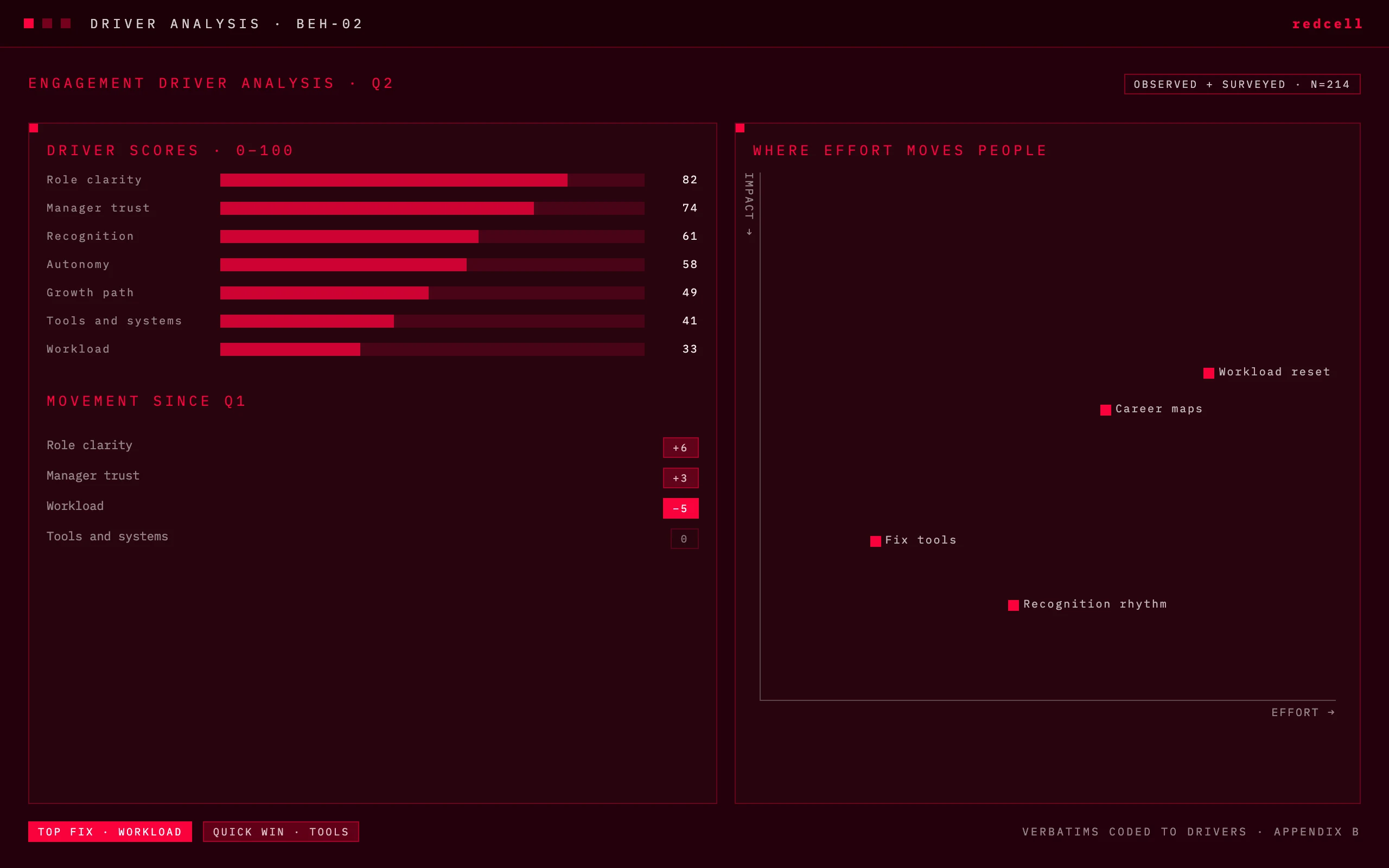Click the Growth path label
Image resolution: width=1389 pixels, height=868 pixels.
(90, 292)
